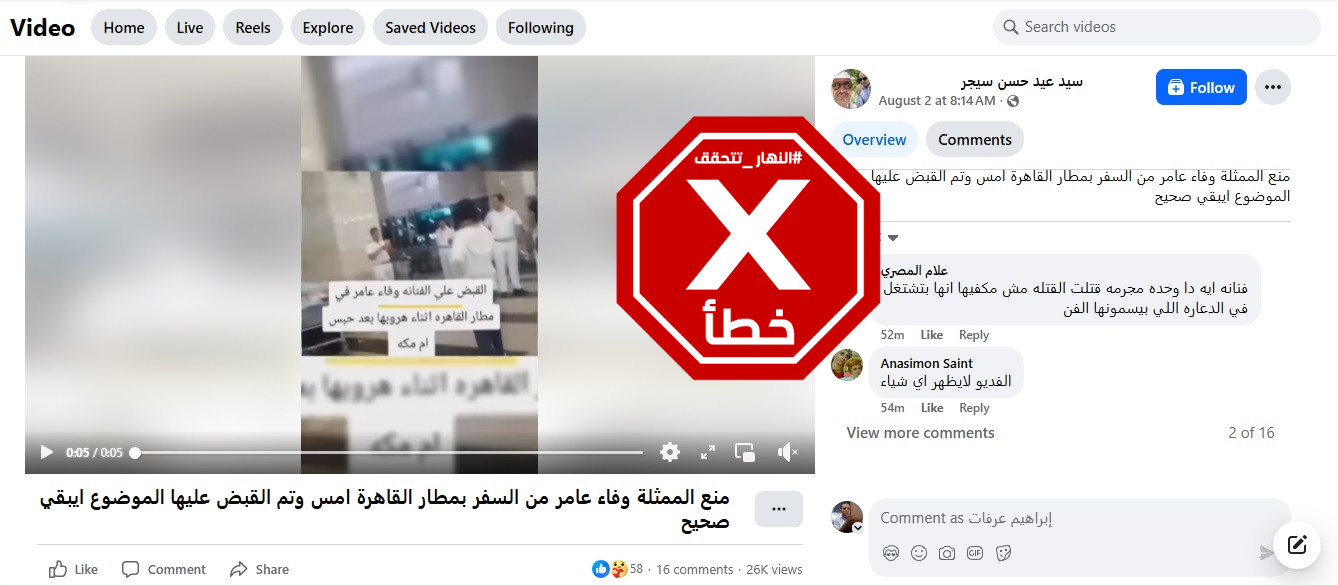The width and height of the screenshot is (1338, 586).
Task: Seek along the video progress bar
Action: tap(389, 453)
